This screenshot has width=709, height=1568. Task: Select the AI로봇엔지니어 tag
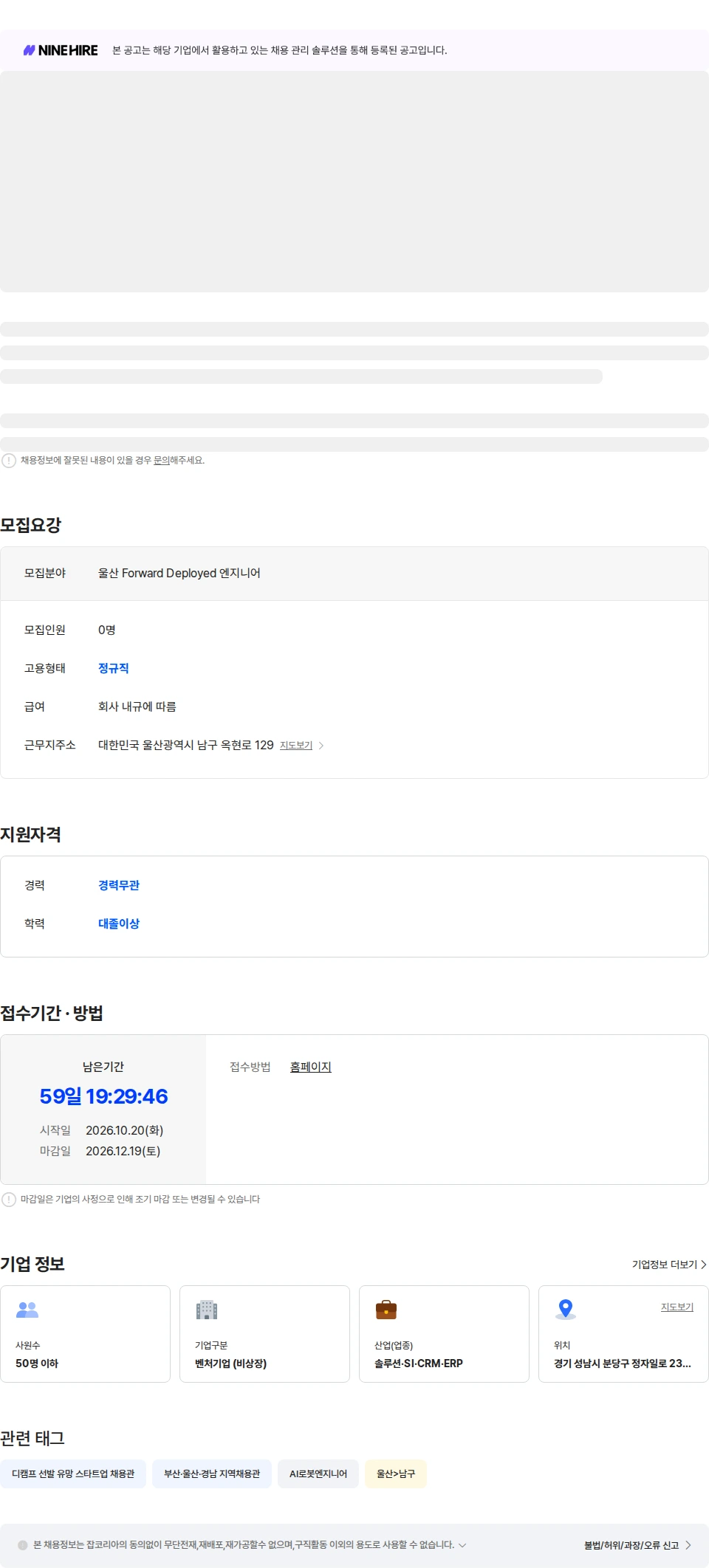coord(318,1474)
